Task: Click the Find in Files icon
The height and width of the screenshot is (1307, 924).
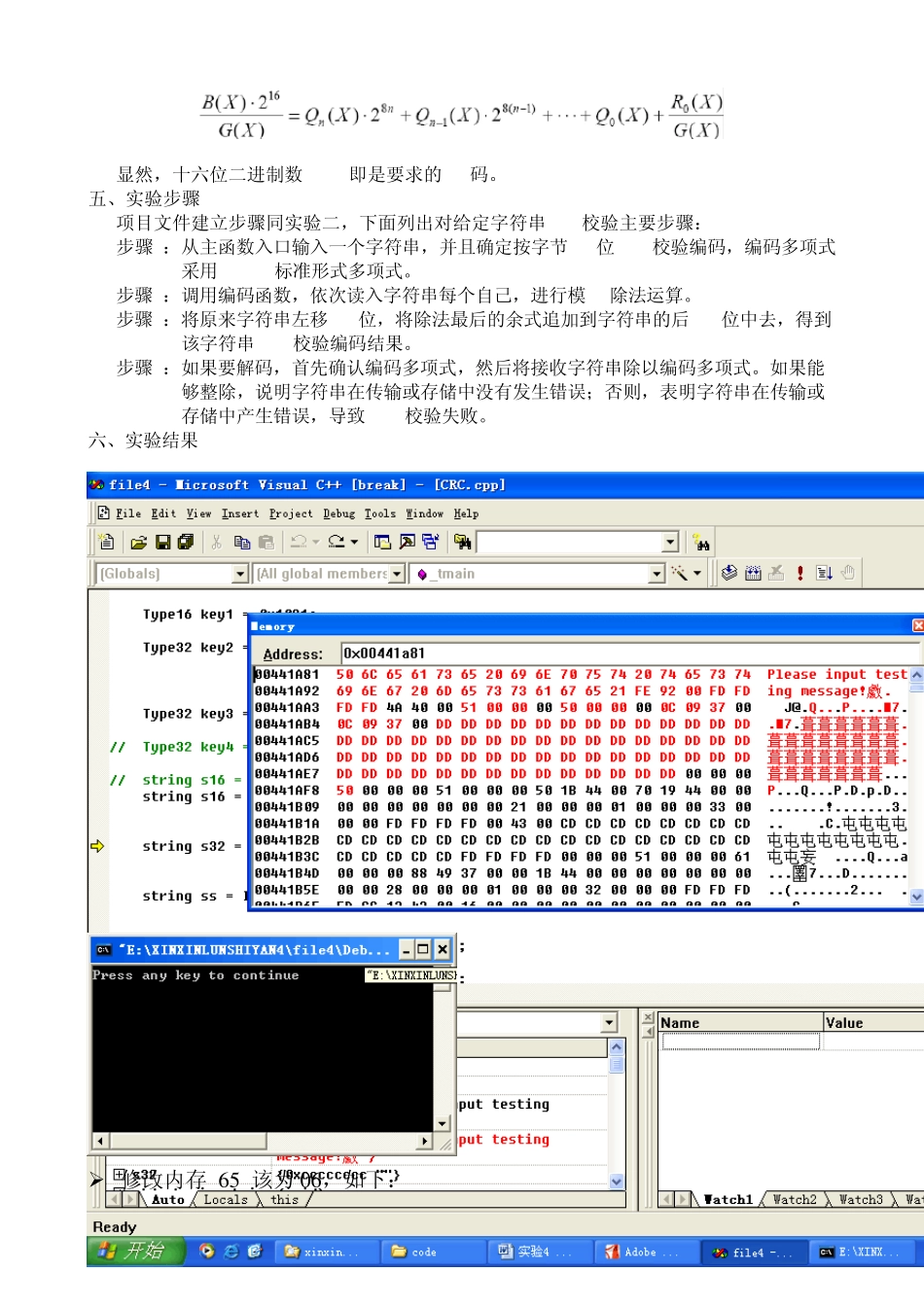Action: pyautogui.click(x=462, y=542)
